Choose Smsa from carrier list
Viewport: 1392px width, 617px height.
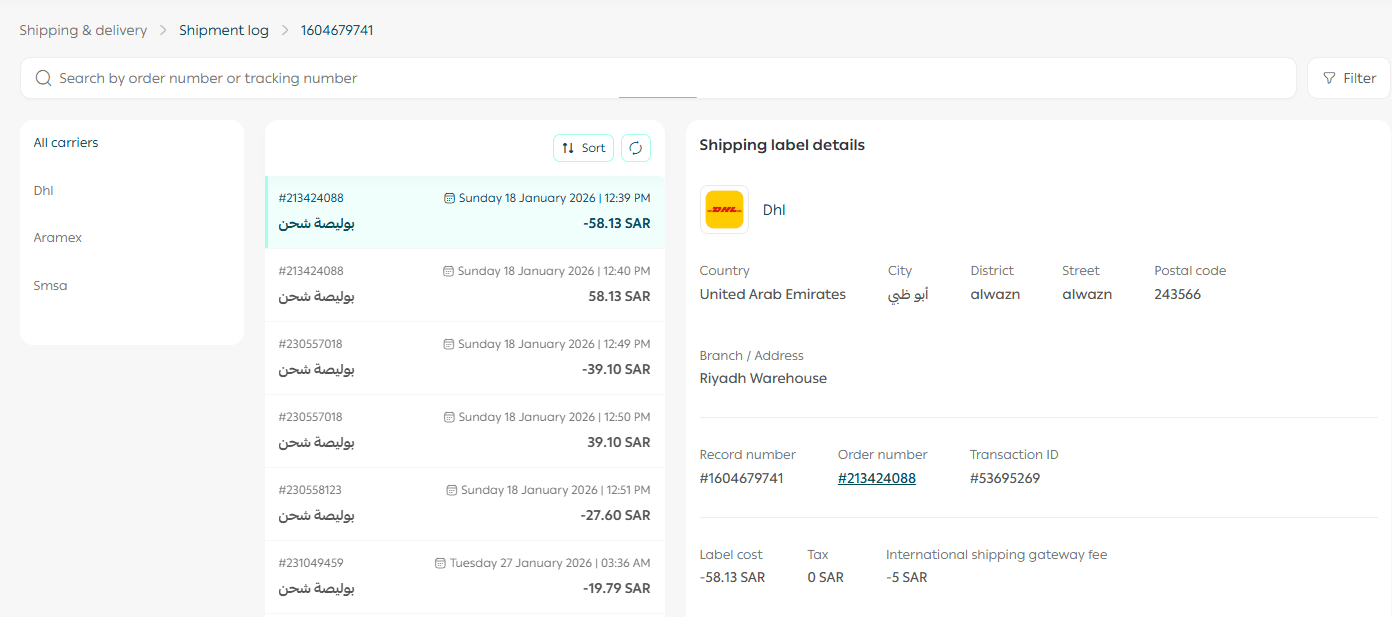50,286
